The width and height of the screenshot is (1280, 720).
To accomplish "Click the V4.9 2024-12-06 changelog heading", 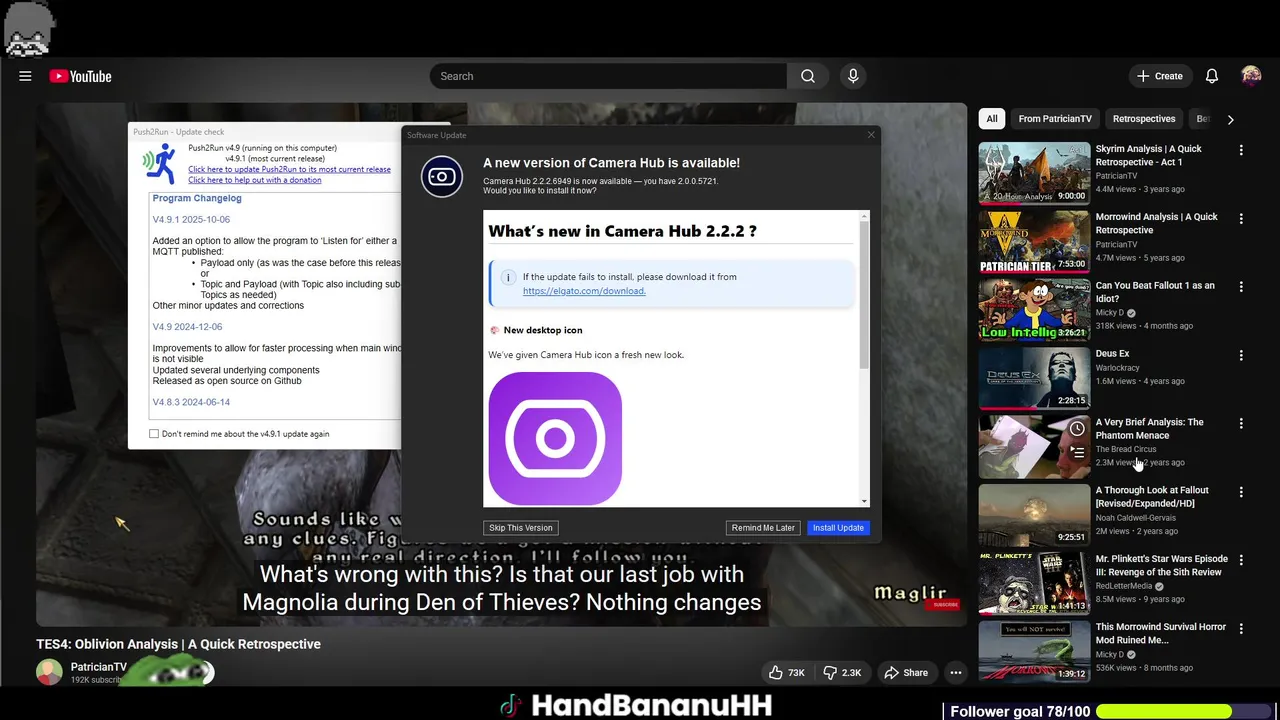I will pos(187,327).
